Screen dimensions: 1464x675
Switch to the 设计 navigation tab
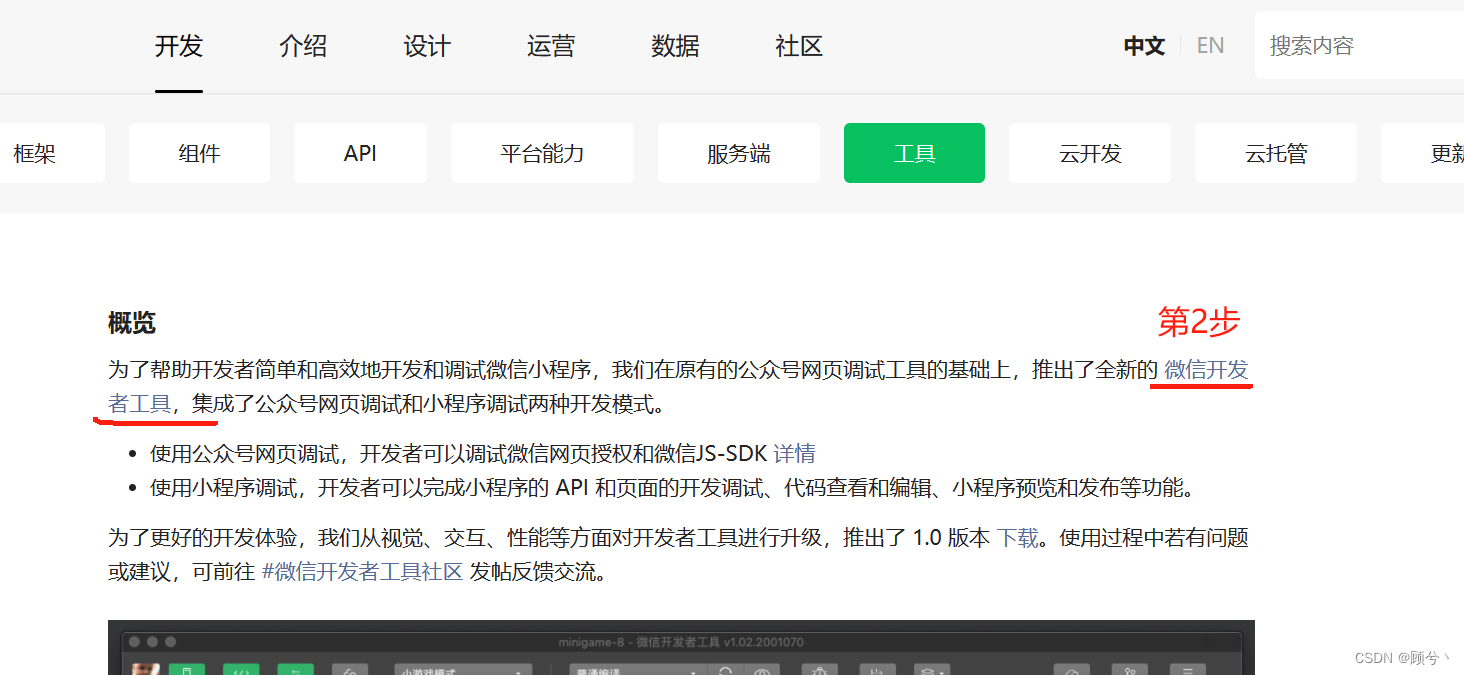[427, 46]
